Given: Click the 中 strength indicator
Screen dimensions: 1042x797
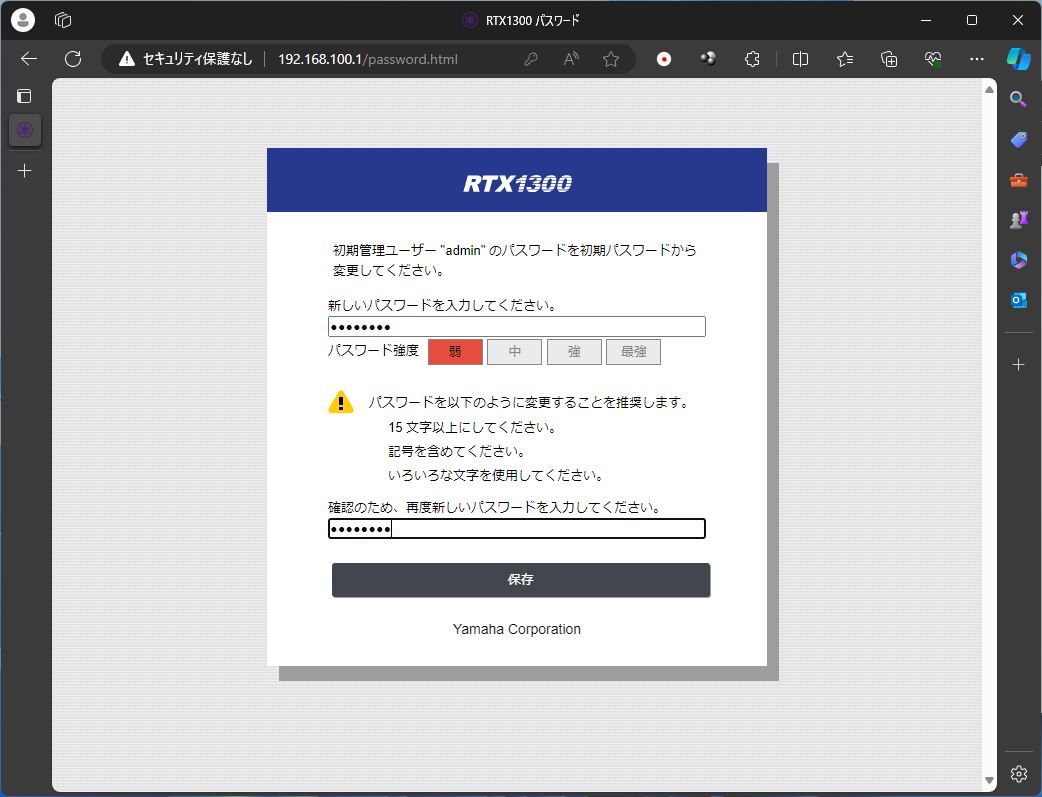Looking at the screenshot, I should (x=514, y=352).
